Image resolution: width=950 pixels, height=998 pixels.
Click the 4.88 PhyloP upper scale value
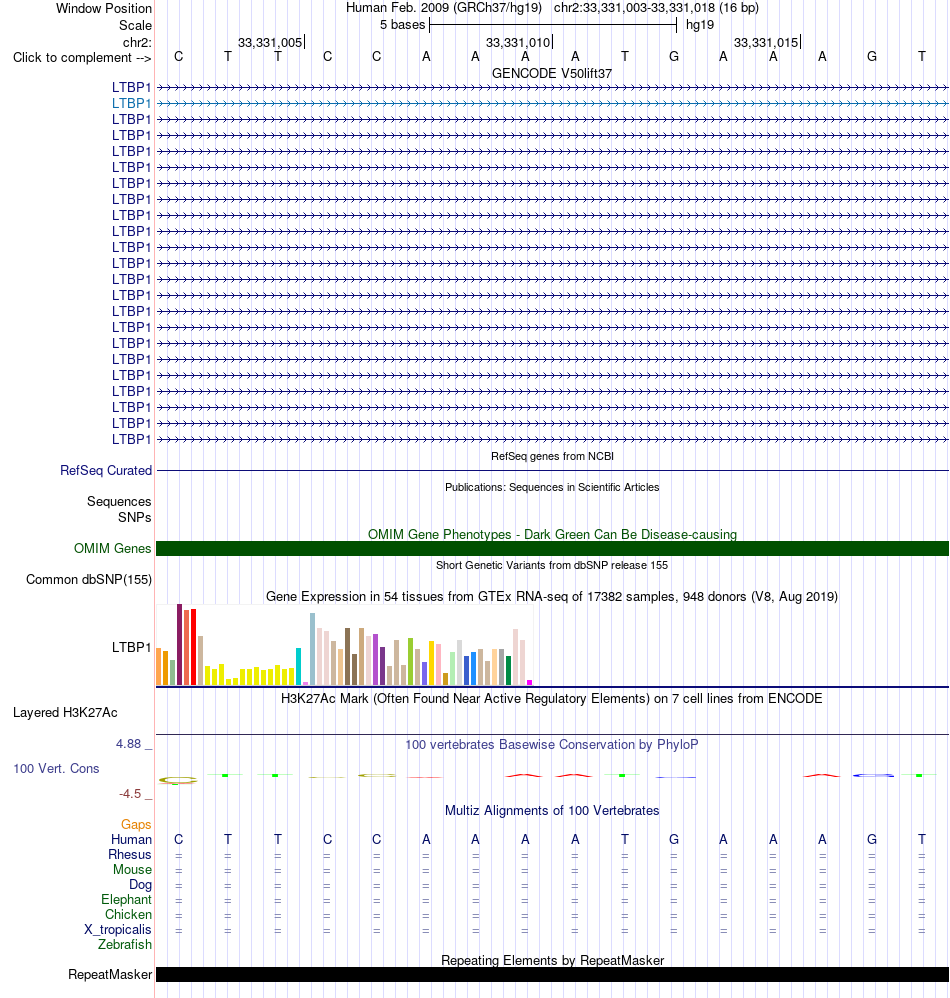pos(129,743)
